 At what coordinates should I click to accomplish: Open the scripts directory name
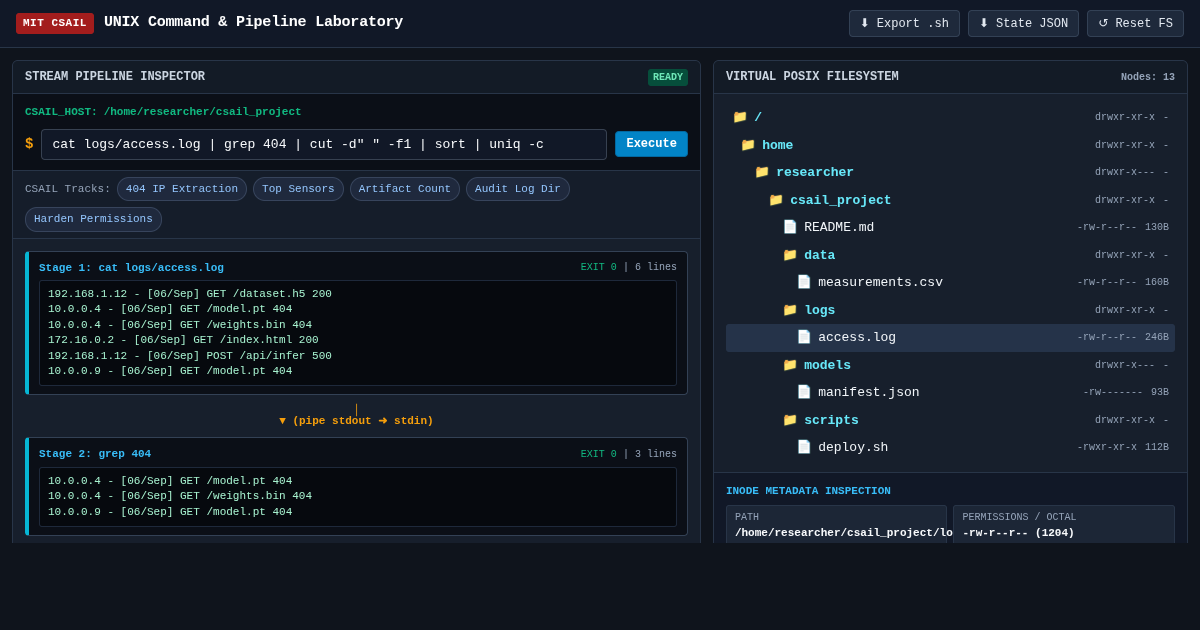831,420
